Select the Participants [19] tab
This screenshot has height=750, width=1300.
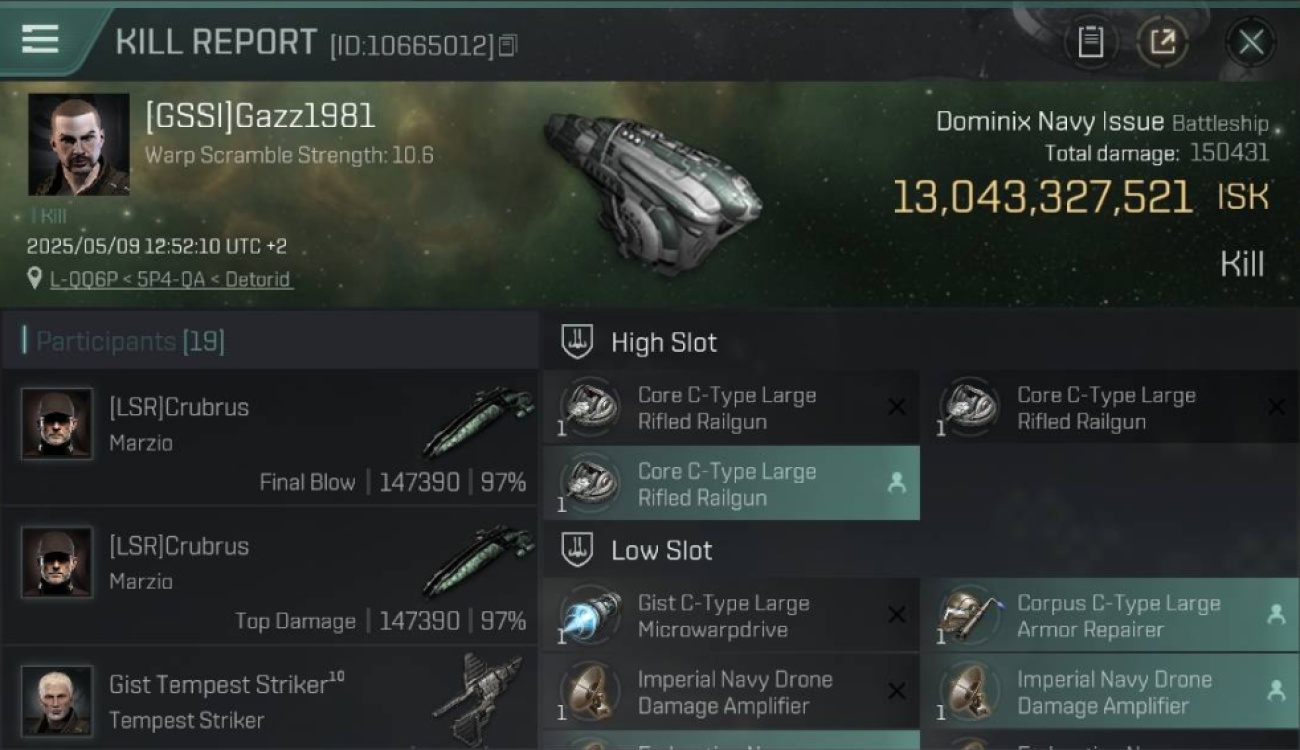point(130,342)
